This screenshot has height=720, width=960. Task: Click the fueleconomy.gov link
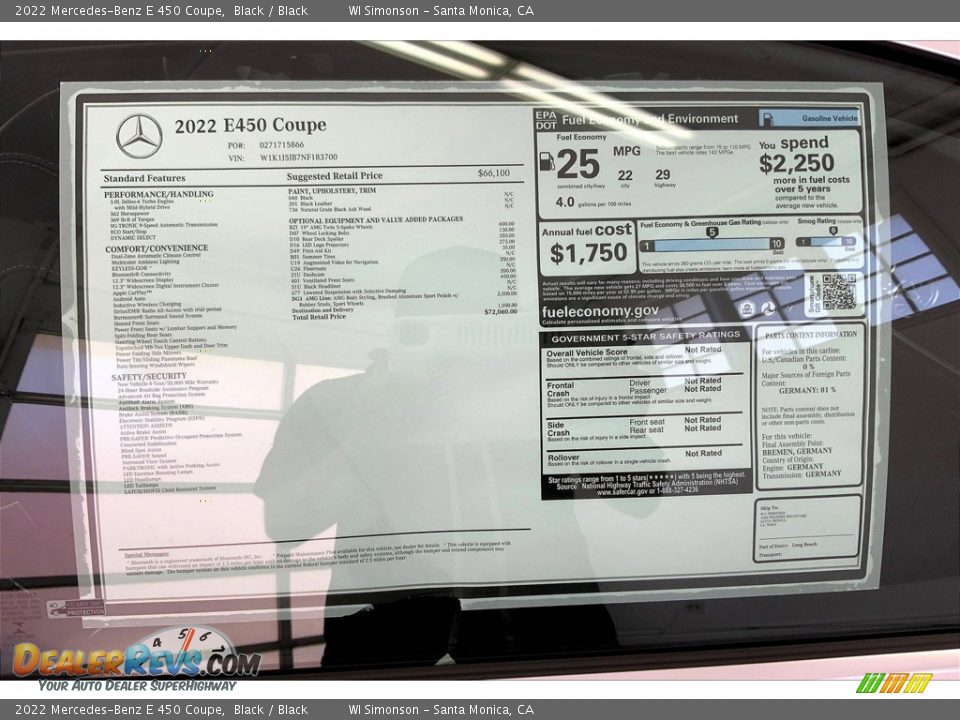coord(600,312)
